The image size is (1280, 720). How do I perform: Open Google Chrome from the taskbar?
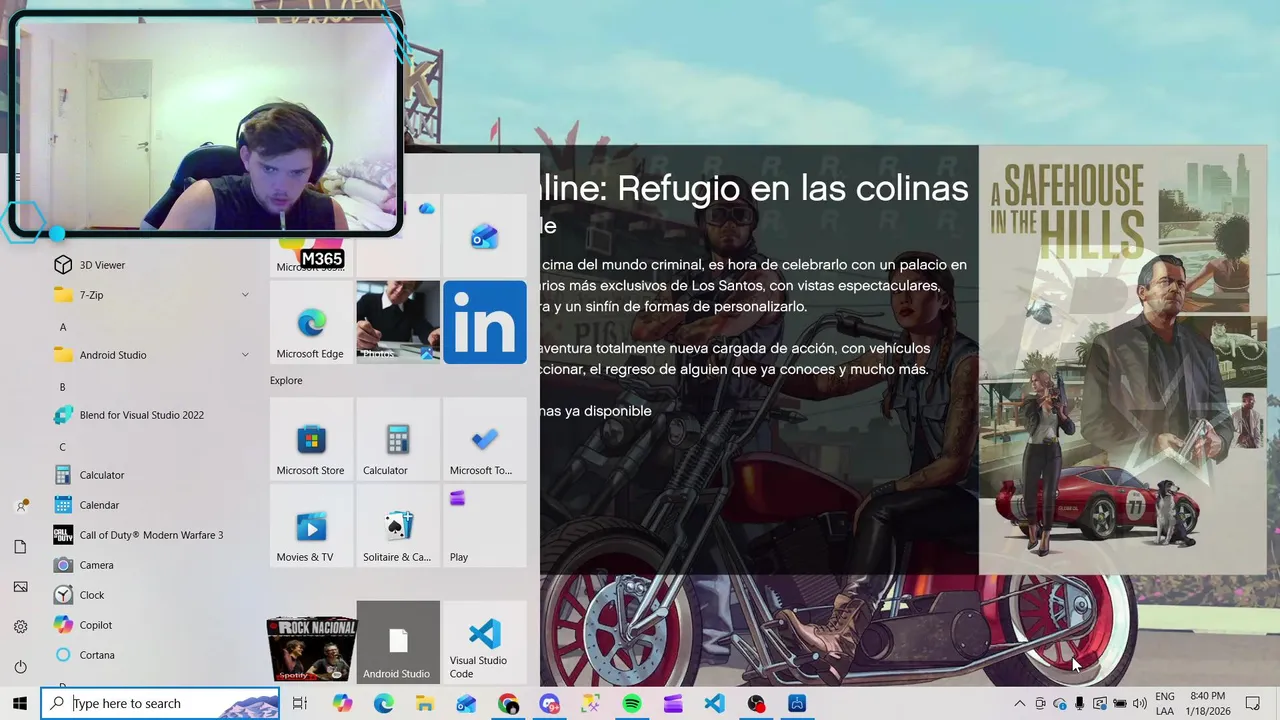pyautogui.click(x=508, y=704)
